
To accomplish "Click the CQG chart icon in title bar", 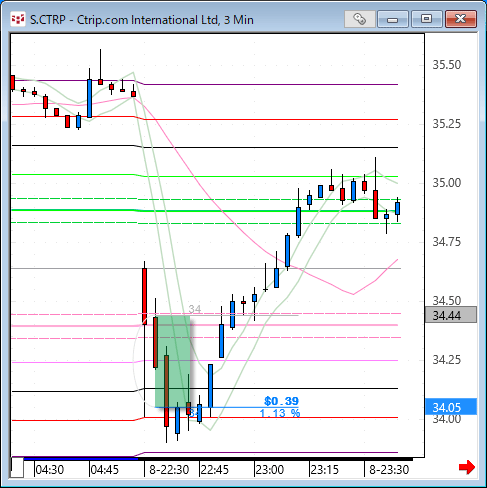I will [x=18, y=19].
